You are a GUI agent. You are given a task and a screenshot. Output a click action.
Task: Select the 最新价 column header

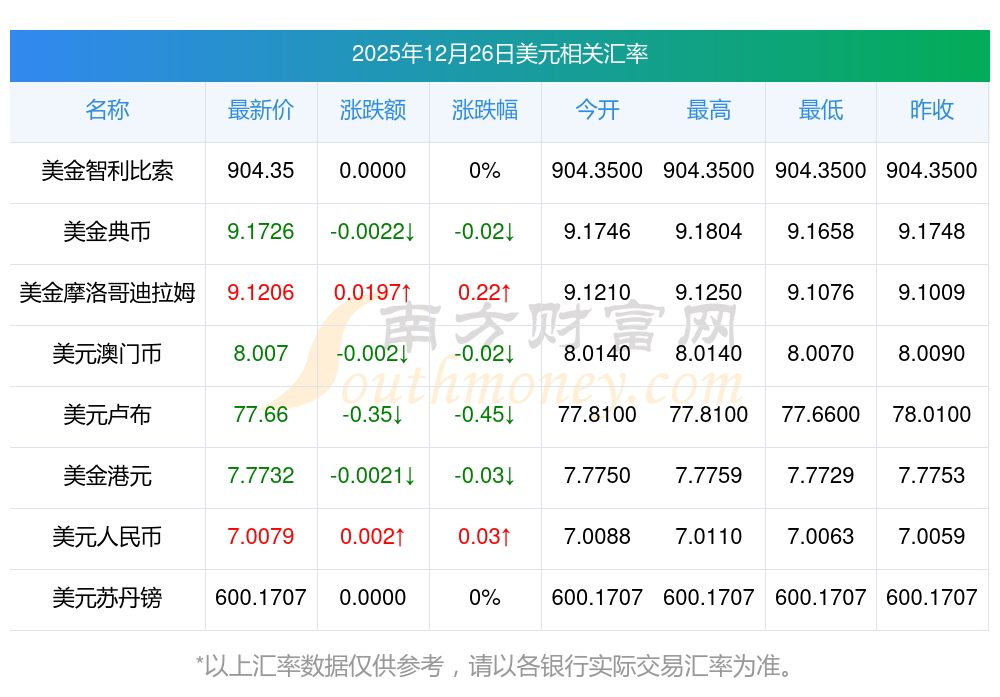(x=260, y=110)
